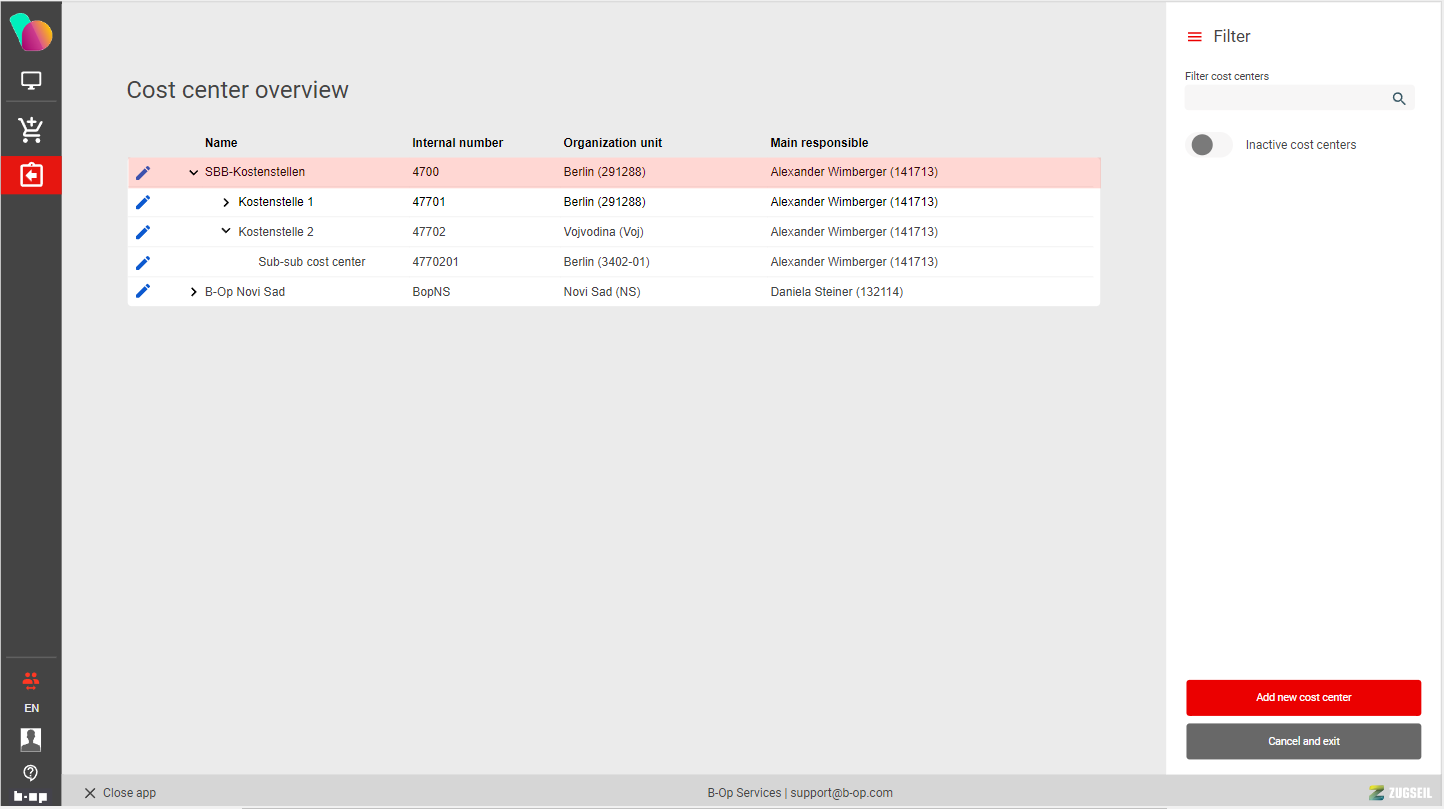Edit the Sub-sub cost center row
The height and width of the screenshot is (809, 1444).
point(143,262)
